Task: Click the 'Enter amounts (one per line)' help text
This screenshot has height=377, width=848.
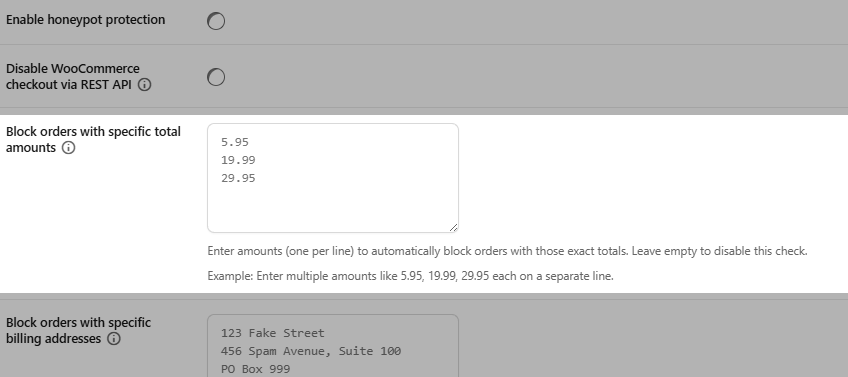Action: (507, 251)
